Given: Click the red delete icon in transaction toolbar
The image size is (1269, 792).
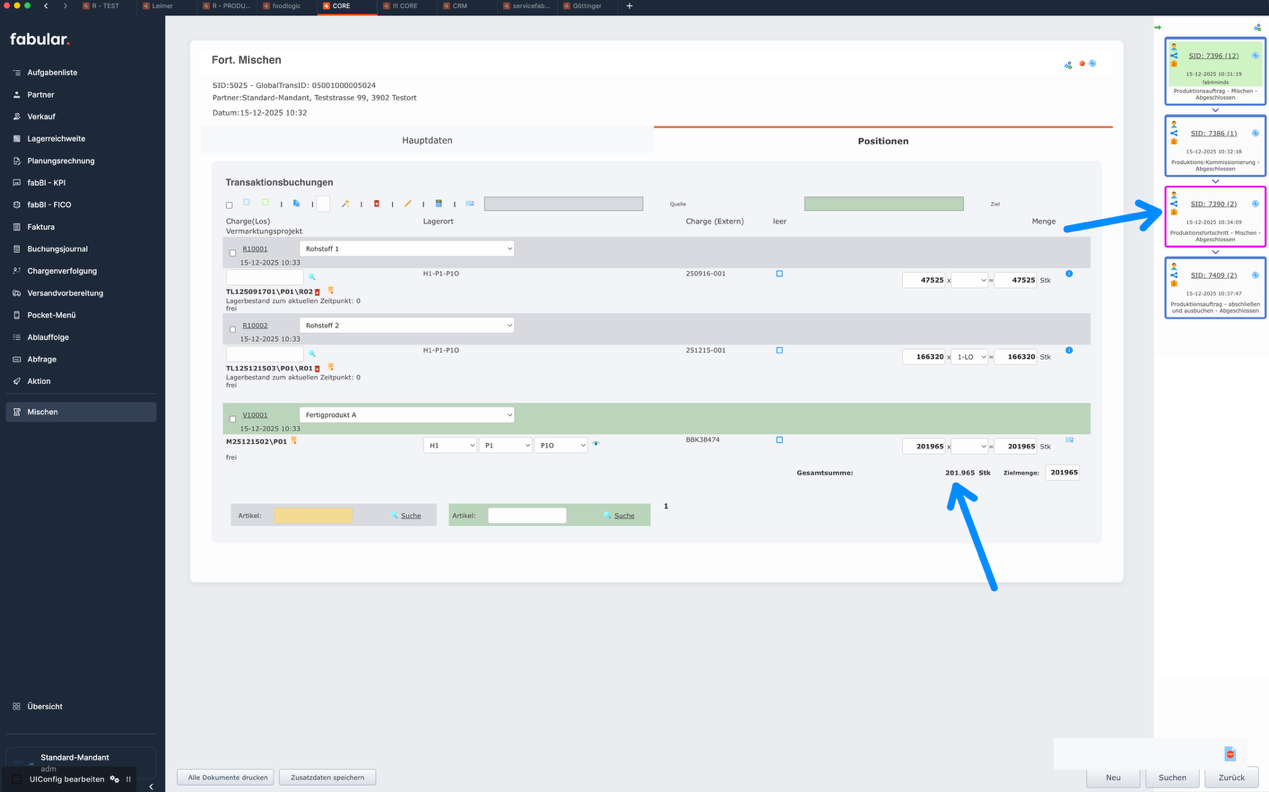Looking at the screenshot, I should tap(377, 204).
